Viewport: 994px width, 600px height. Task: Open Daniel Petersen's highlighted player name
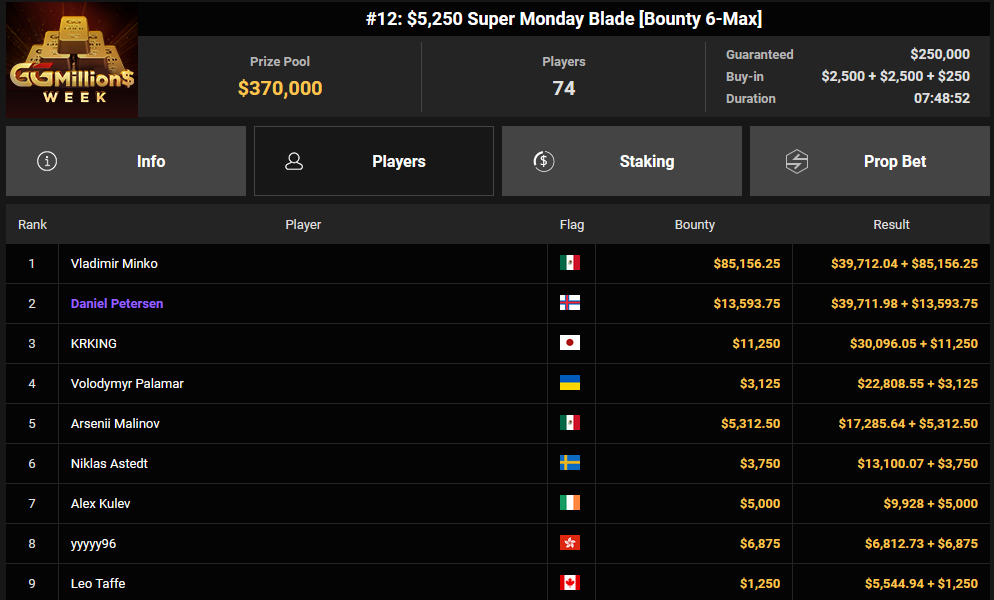[x=117, y=303]
